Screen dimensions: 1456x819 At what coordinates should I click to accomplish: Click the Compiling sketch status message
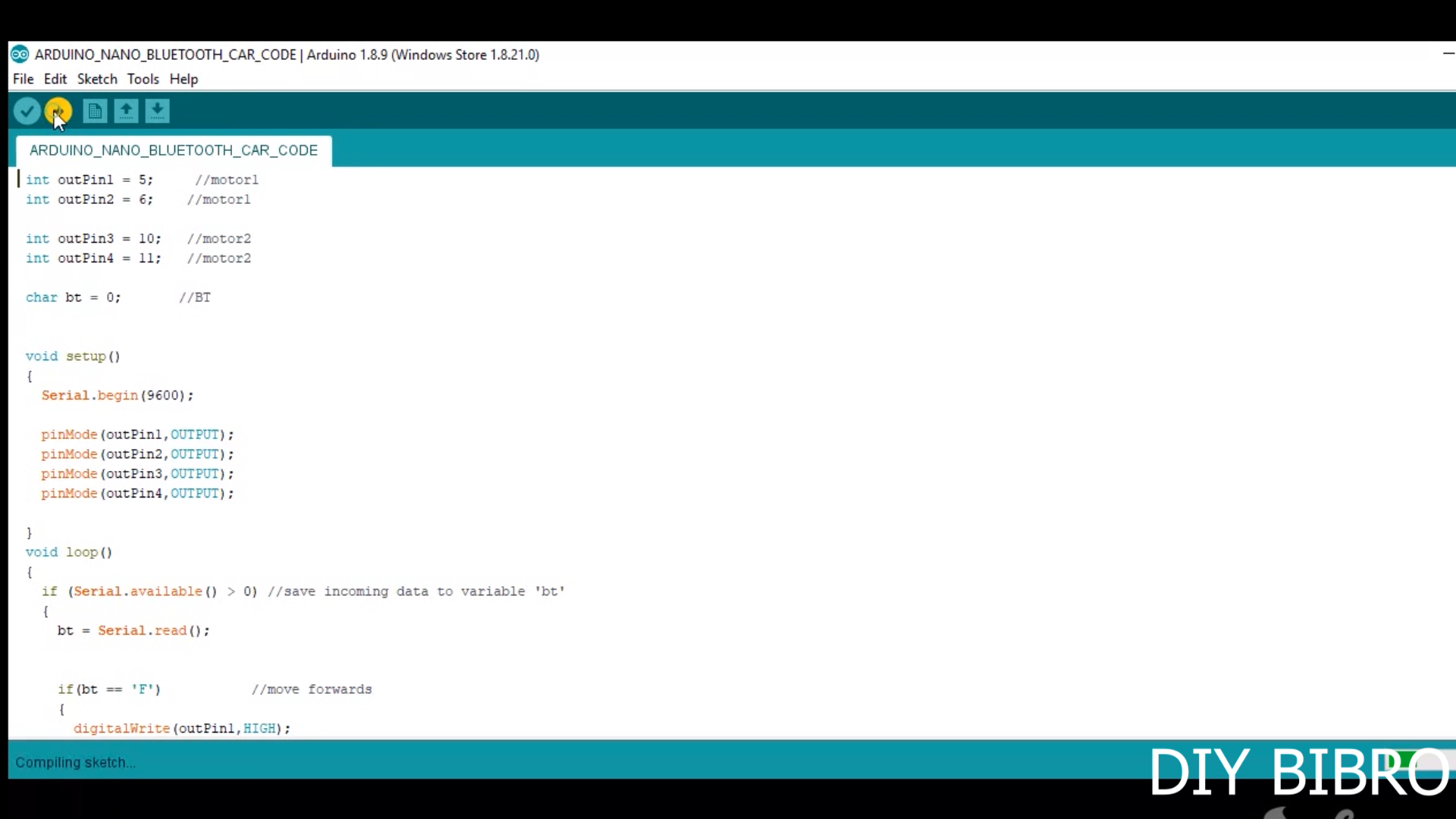75,763
